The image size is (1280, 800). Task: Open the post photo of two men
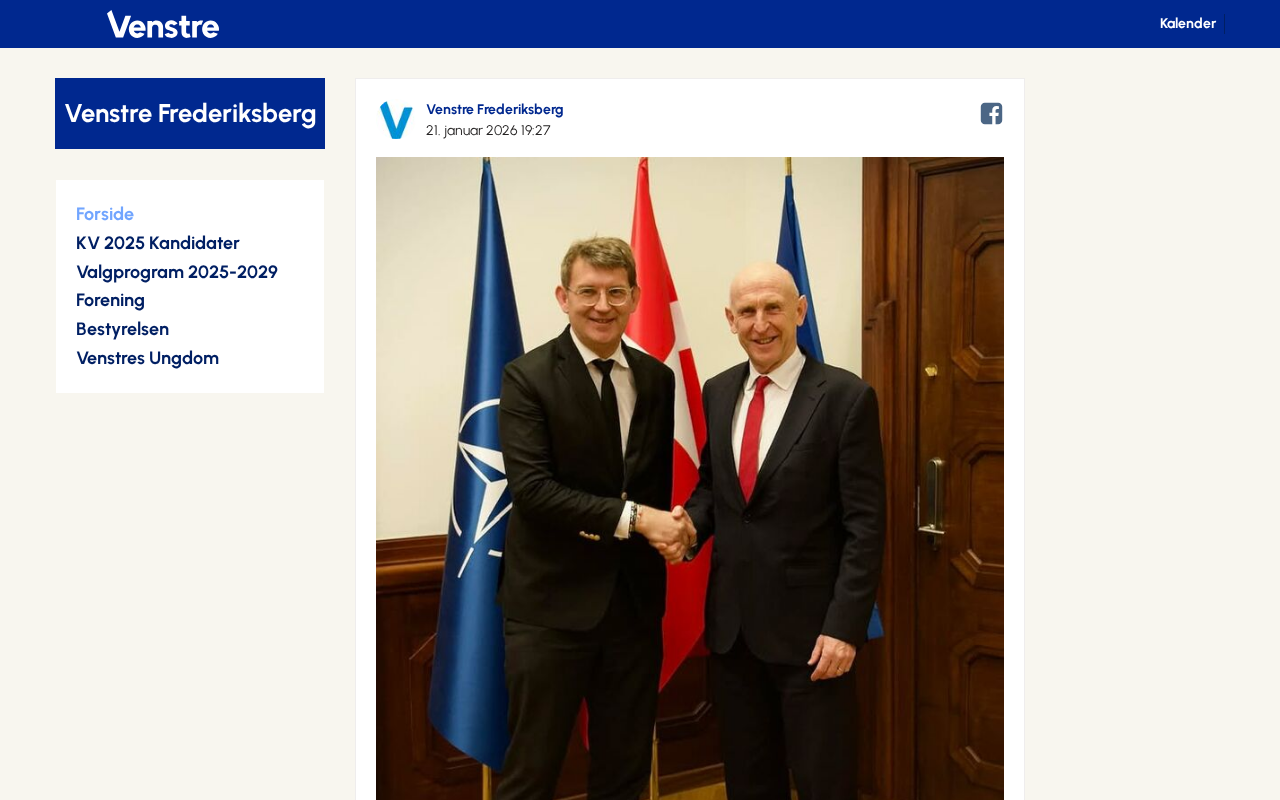pos(690,478)
